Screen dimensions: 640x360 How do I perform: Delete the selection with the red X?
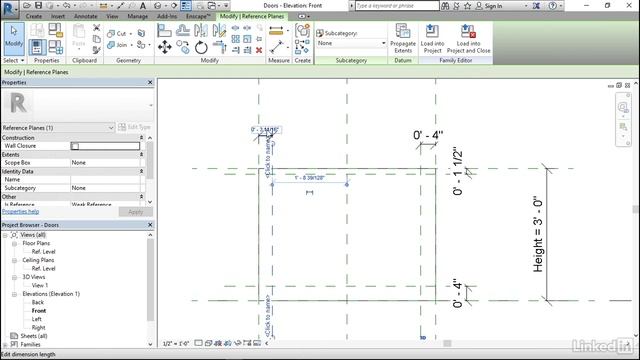[x=259, y=50]
